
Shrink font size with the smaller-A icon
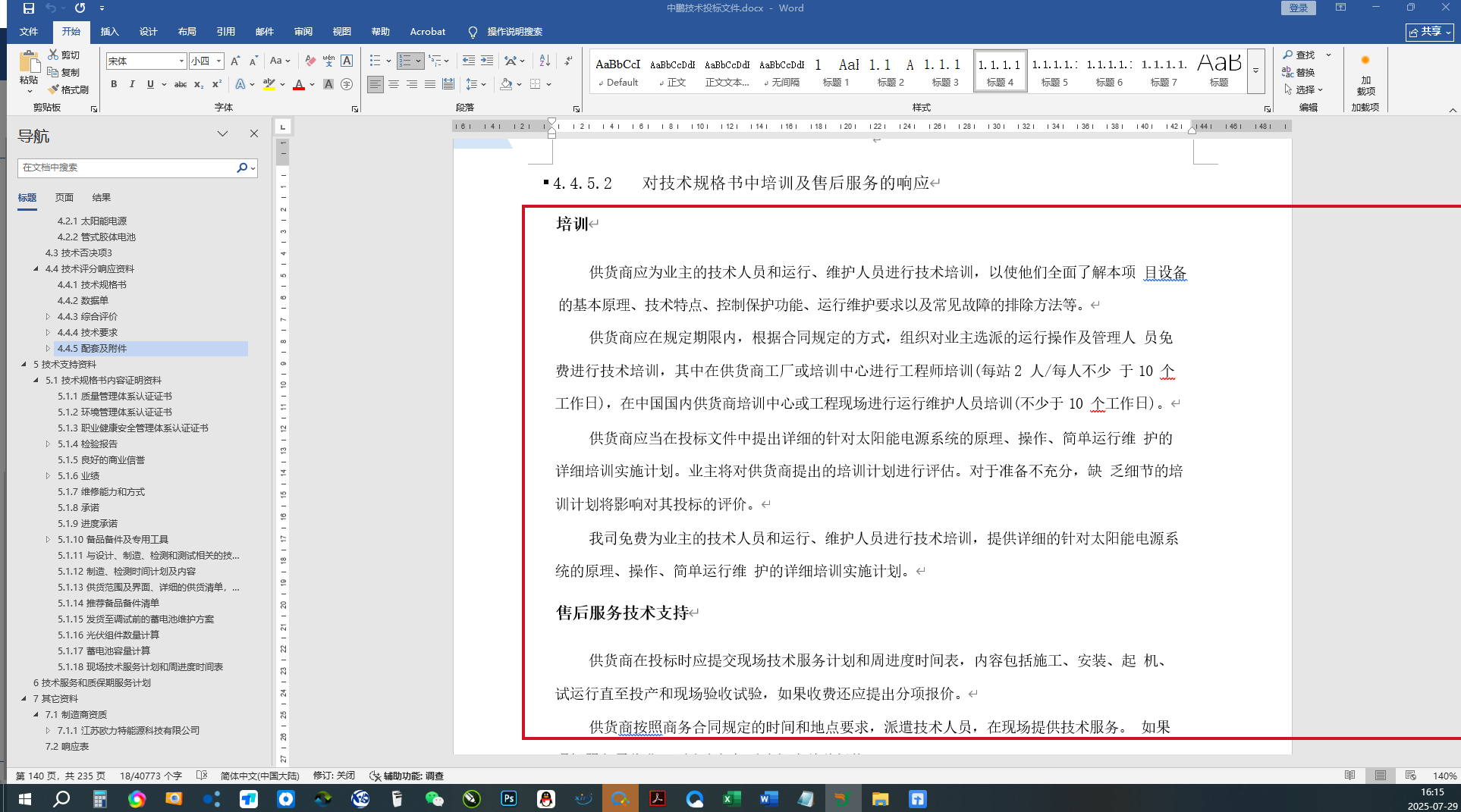(x=253, y=61)
